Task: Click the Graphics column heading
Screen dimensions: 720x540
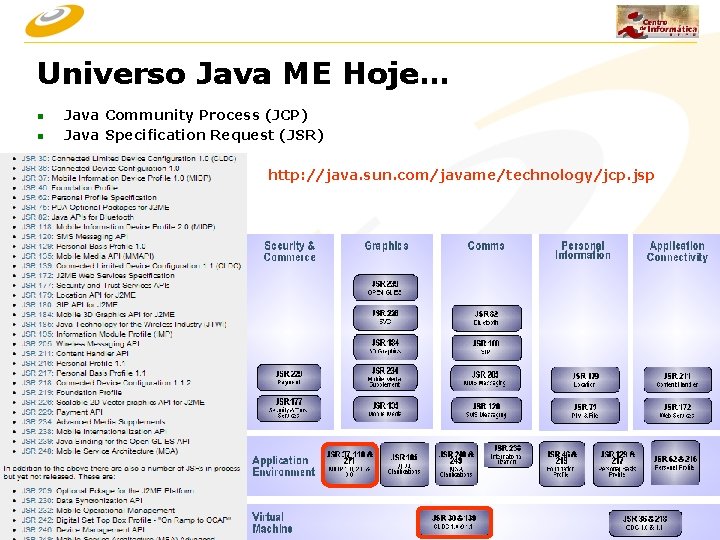Action: click(387, 246)
